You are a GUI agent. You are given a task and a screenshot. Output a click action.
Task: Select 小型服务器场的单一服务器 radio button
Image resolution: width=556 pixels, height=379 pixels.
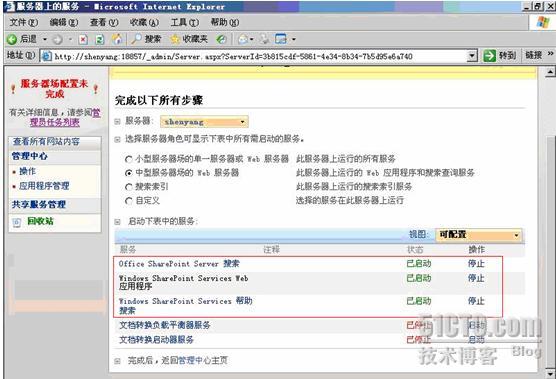(129, 159)
